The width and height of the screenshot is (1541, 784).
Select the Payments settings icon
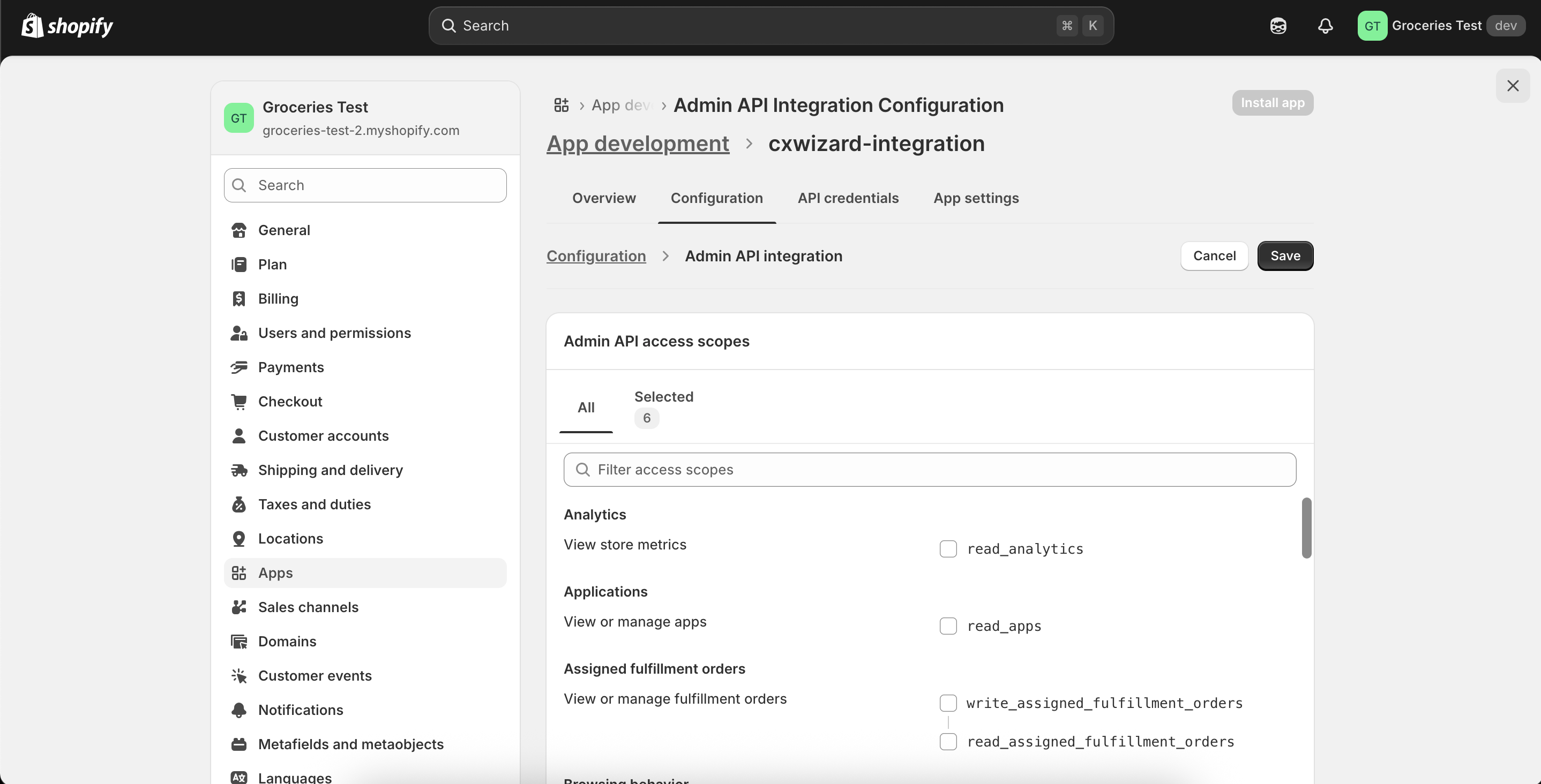point(238,367)
